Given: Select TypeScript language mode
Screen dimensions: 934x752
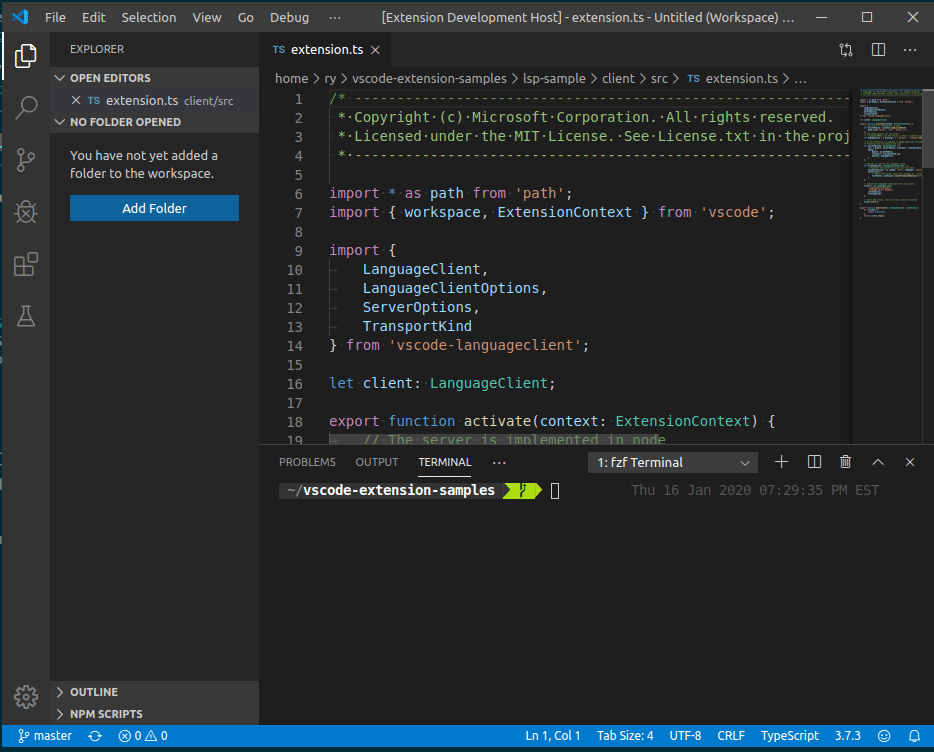Looking at the screenshot, I should 789,736.
